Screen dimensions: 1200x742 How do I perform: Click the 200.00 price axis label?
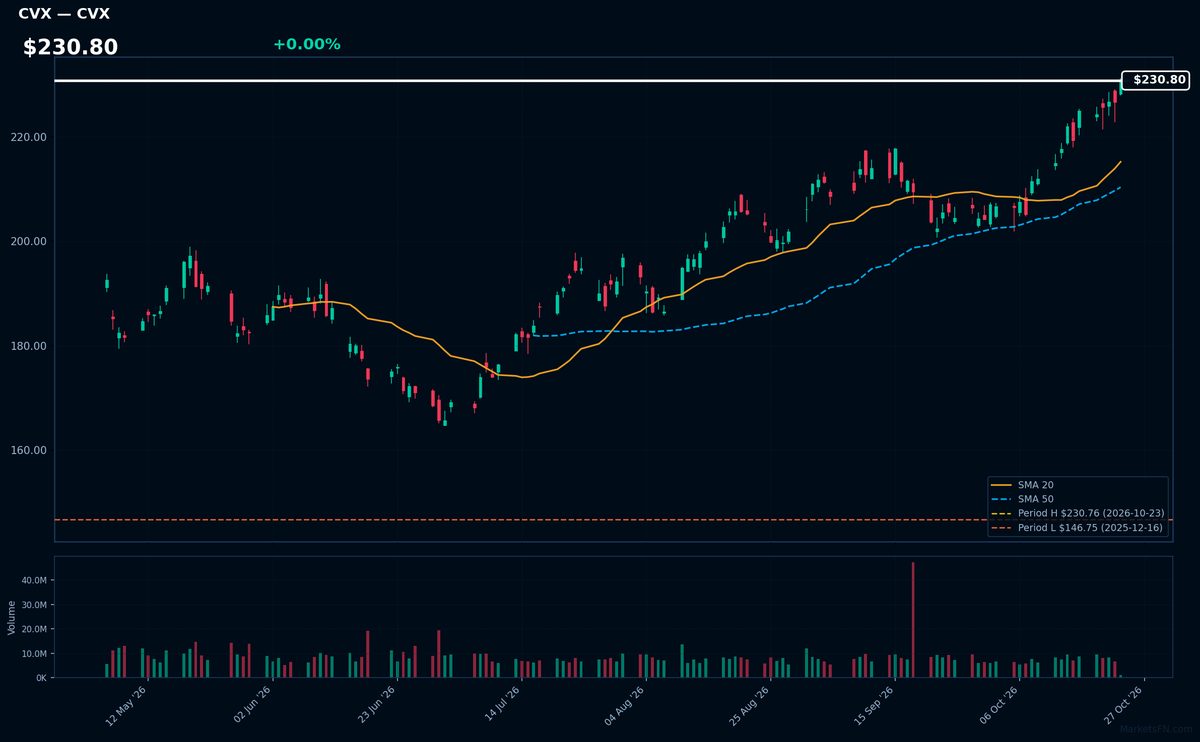31,242
